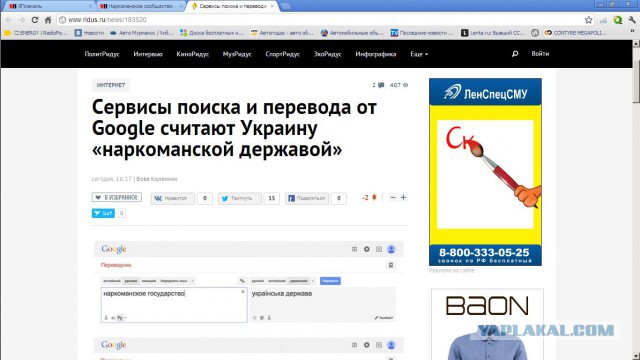Click the comments count bubble icon
This screenshot has width=640, height=360.
381,85
